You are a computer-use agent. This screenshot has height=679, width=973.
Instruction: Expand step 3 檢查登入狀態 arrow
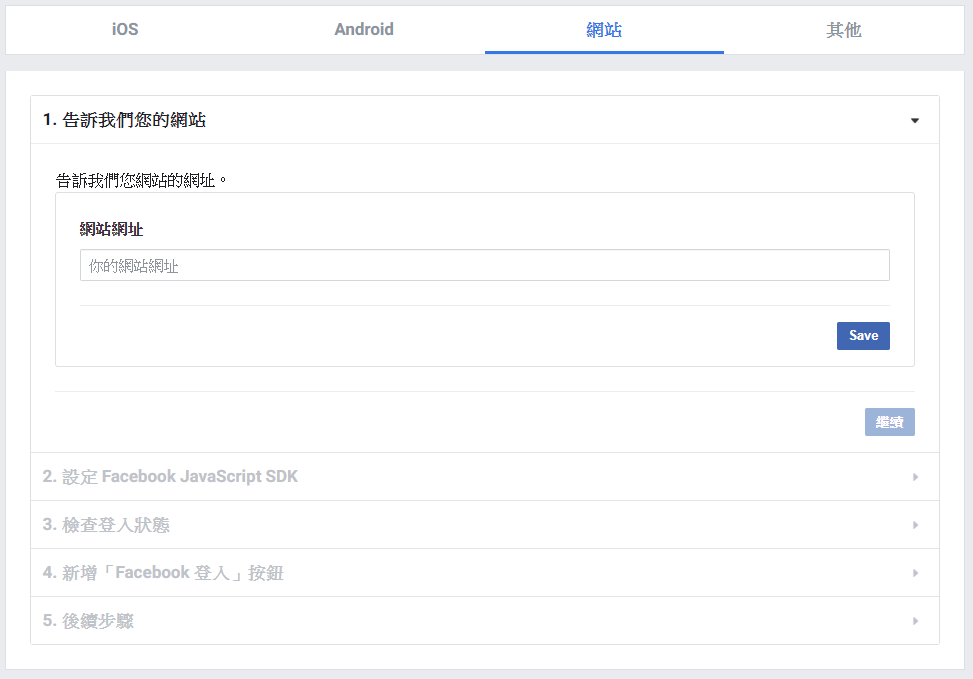[915, 525]
